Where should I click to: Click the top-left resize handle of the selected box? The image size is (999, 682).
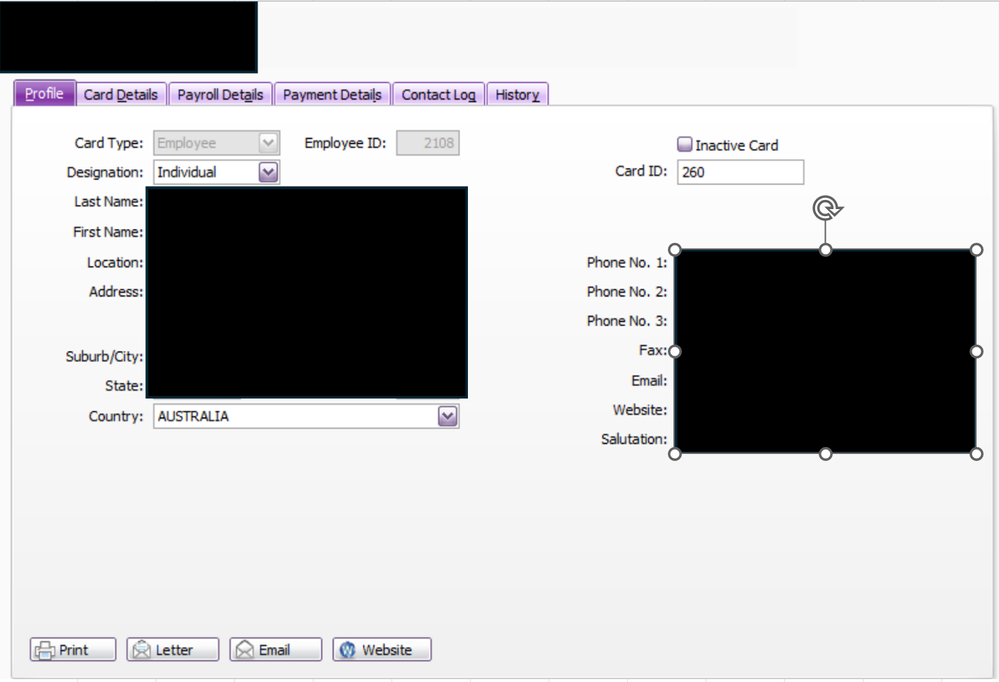(x=675, y=250)
